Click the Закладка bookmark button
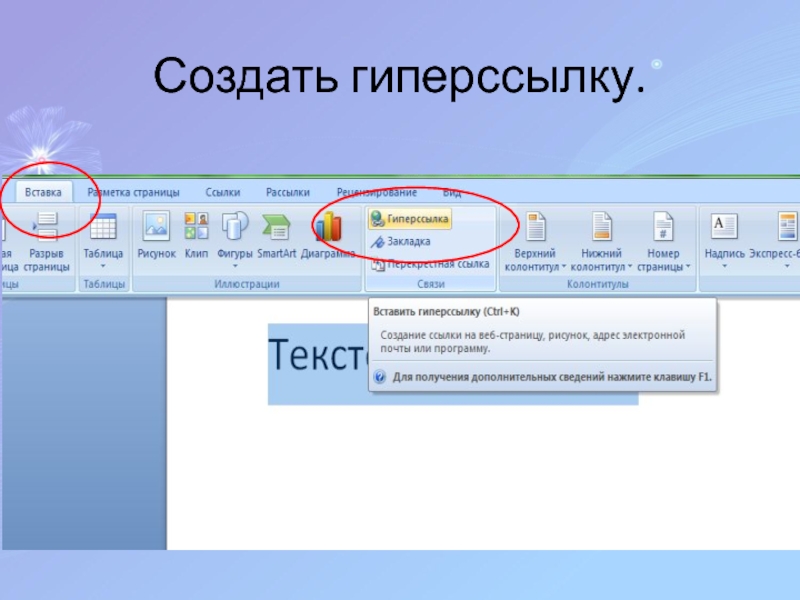The height and width of the screenshot is (600, 800). (401, 241)
